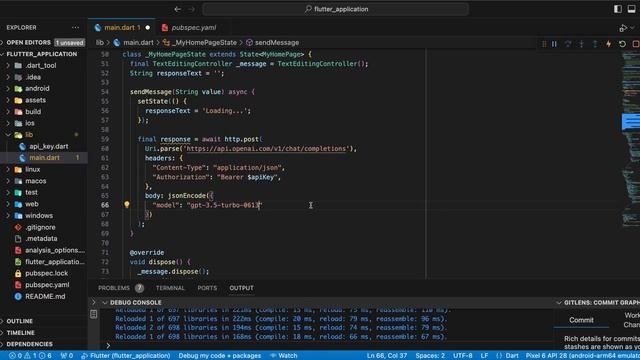
Task: Expand the windows folder
Action: pos(44,216)
